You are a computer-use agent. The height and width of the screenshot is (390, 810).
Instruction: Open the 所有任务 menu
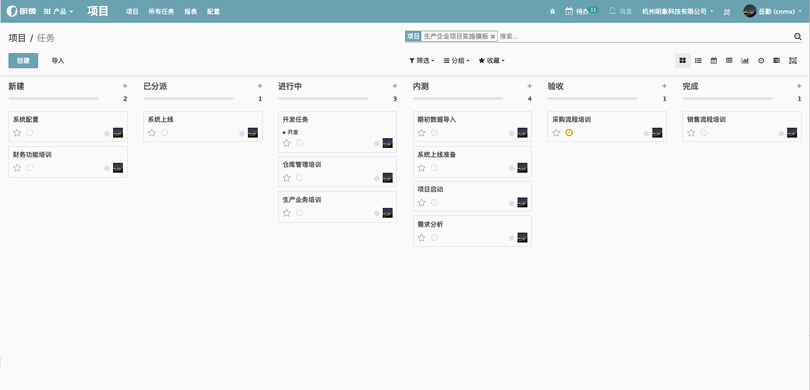pyautogui.click(x=161, y=11)
